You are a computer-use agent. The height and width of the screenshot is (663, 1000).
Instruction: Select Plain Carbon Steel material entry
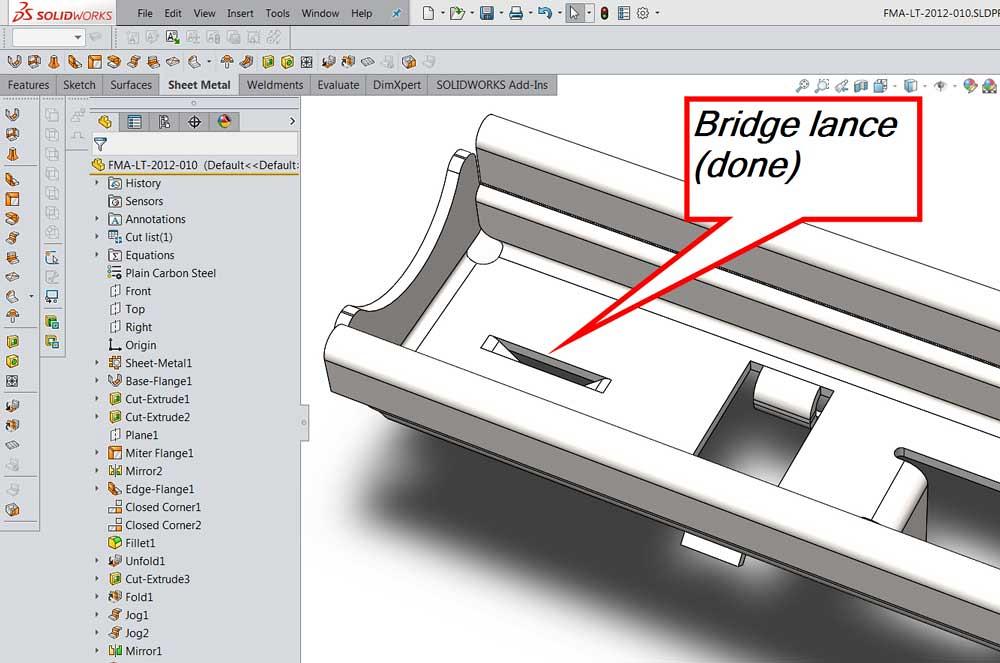pyautogui.click(x=170, y=273)
